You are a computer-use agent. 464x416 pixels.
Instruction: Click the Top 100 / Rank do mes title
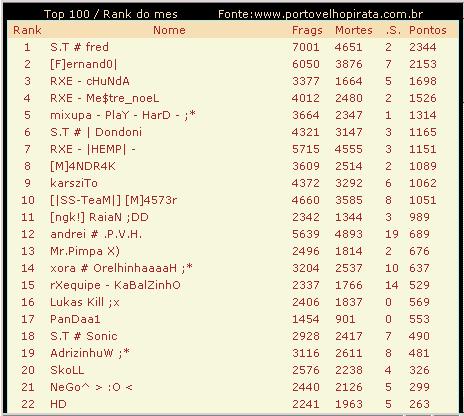coord(111,14)
